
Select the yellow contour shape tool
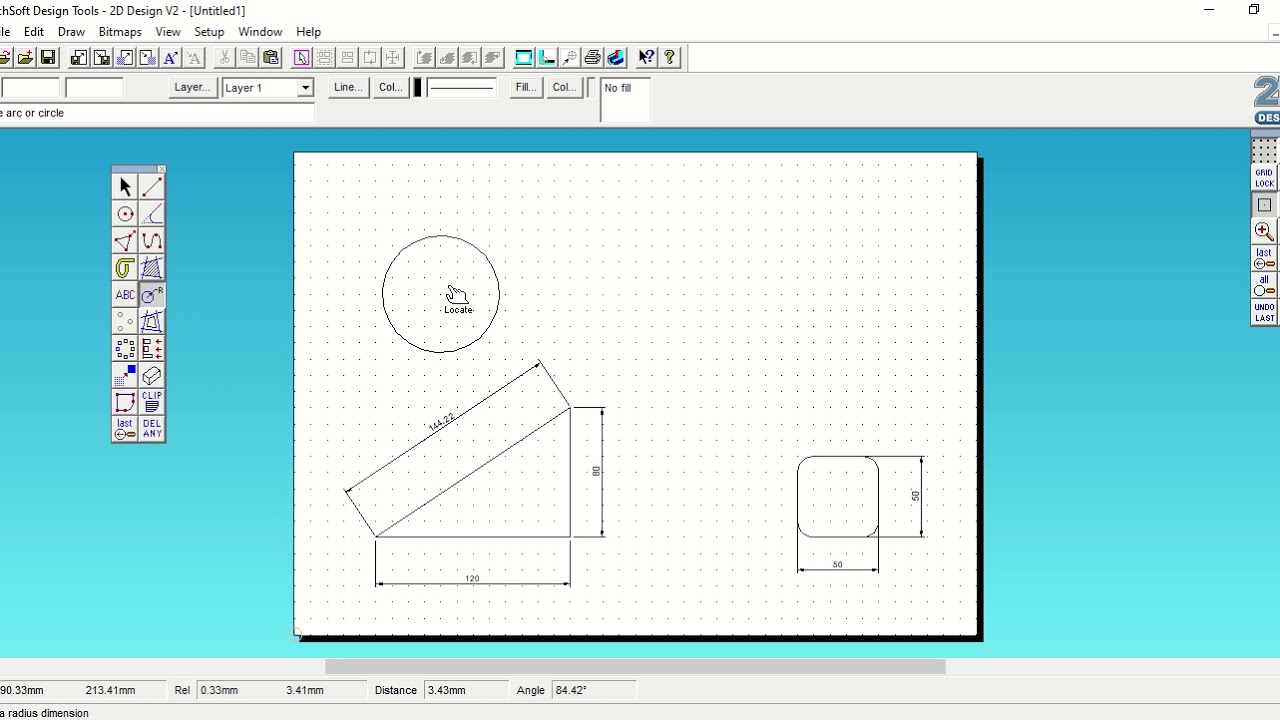pos(125,268)
